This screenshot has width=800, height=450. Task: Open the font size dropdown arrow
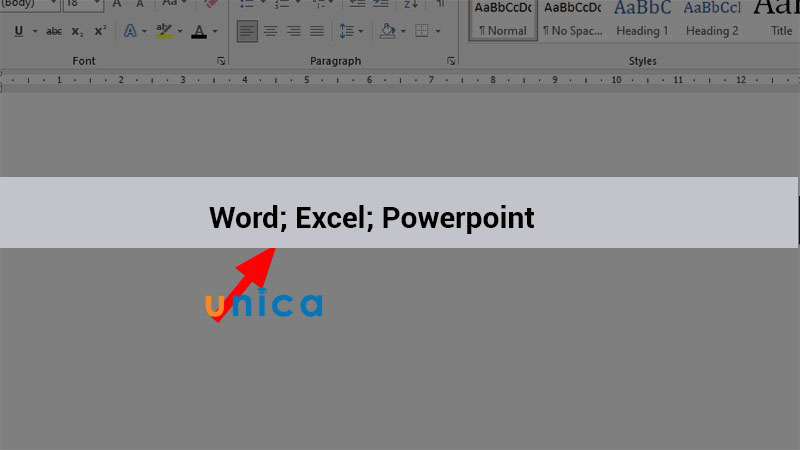[97, 4]
